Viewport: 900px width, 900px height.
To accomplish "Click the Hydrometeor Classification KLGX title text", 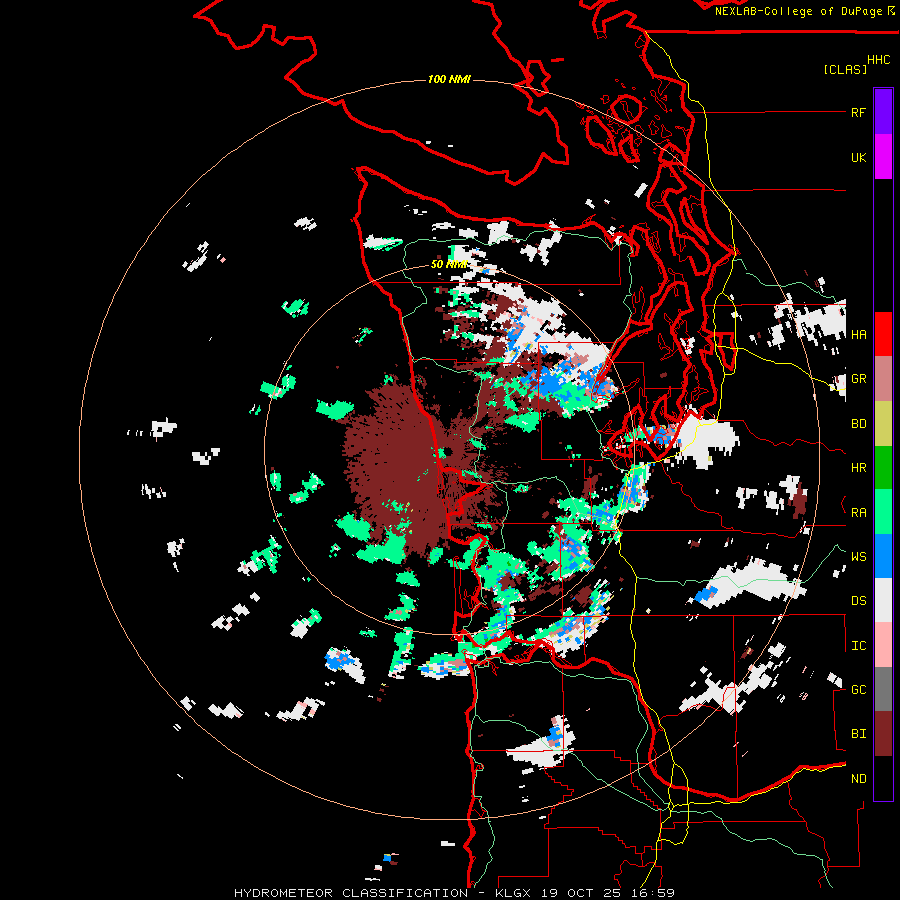I will pos(454,893).
